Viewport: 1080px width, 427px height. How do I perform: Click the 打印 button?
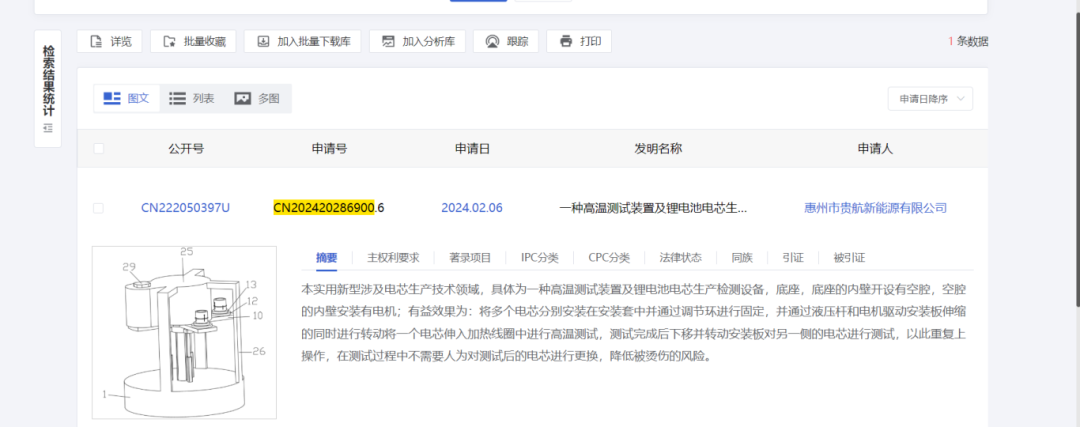point(579,41)
